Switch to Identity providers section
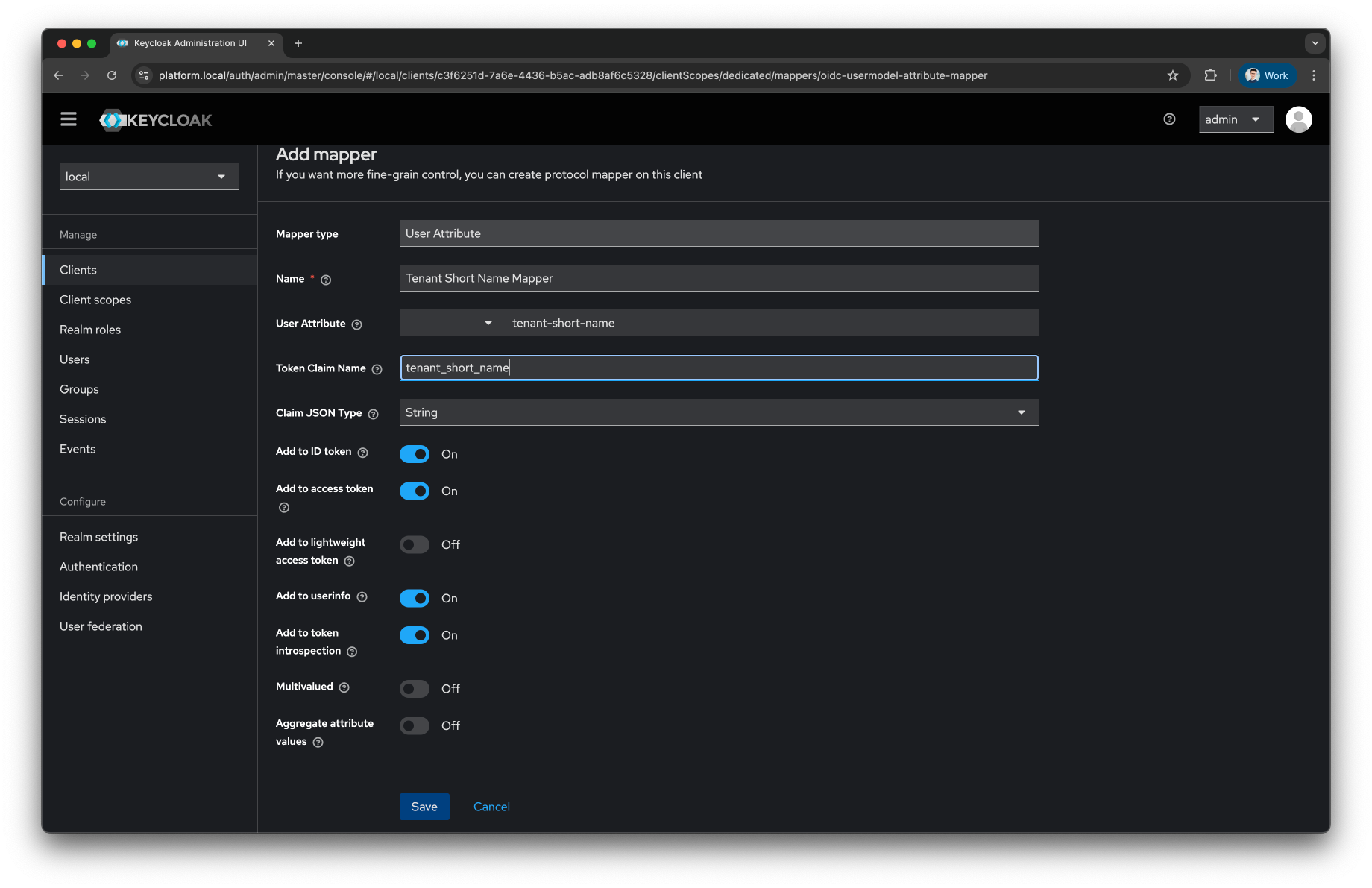The image size is (1372, 888). pos(105,596)
